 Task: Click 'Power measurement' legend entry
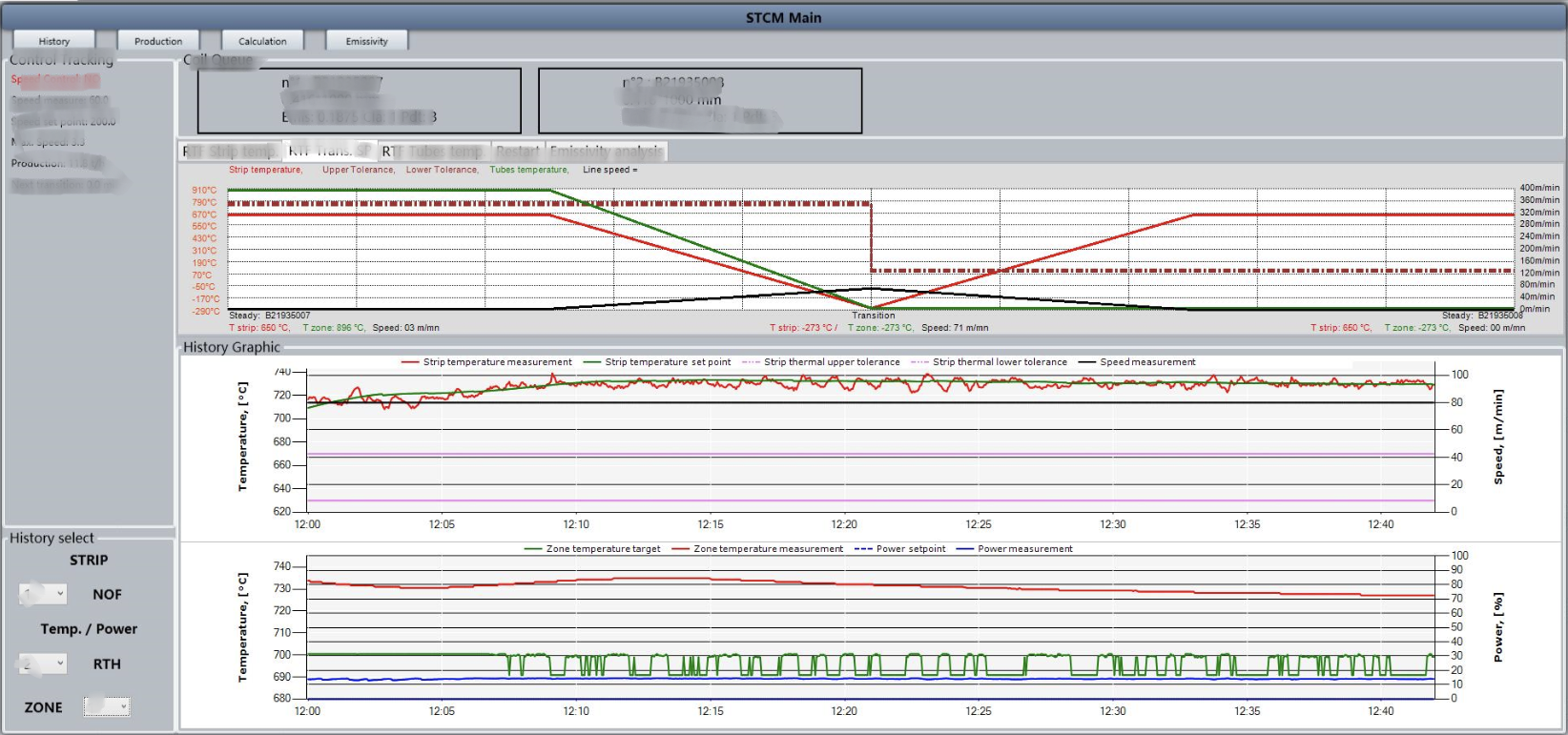pos(1015,549)
